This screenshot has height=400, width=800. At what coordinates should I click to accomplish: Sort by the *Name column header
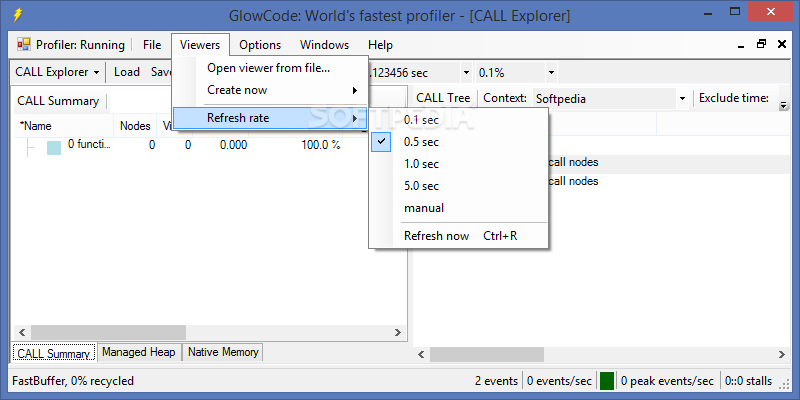click(x=63, y=126)
